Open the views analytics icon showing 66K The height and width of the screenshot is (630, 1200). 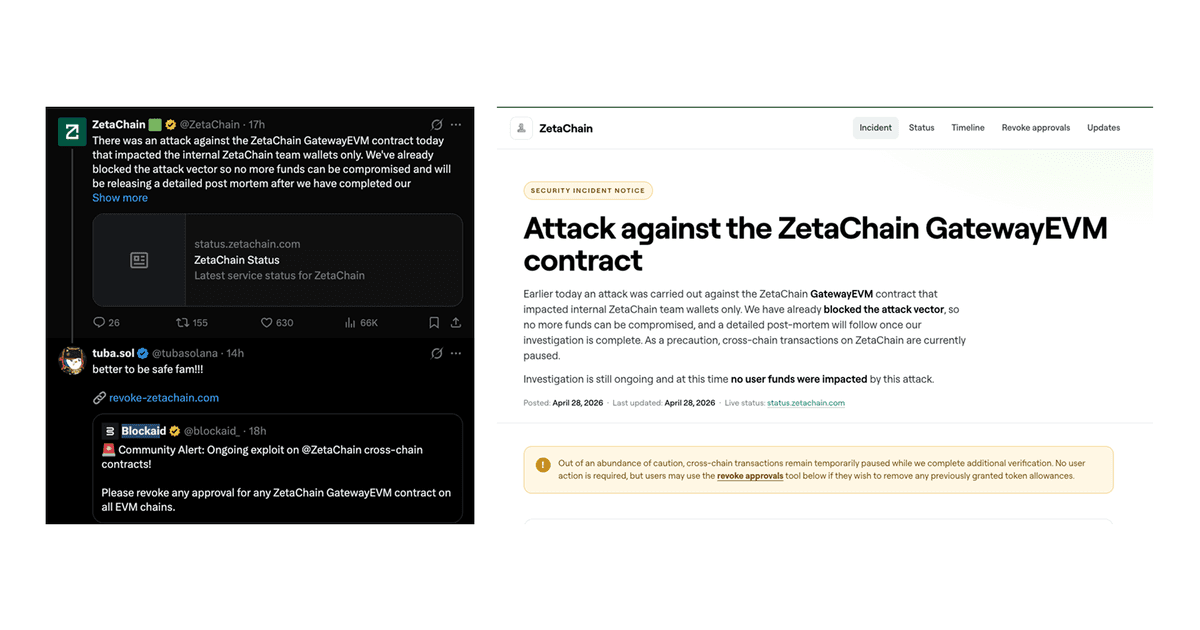point(350,323)
